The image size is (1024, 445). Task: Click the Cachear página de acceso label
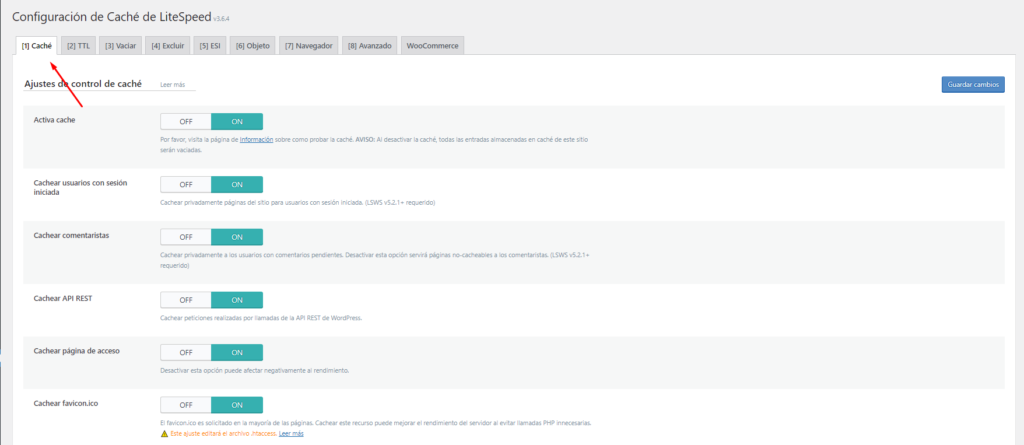click(76, 351)
